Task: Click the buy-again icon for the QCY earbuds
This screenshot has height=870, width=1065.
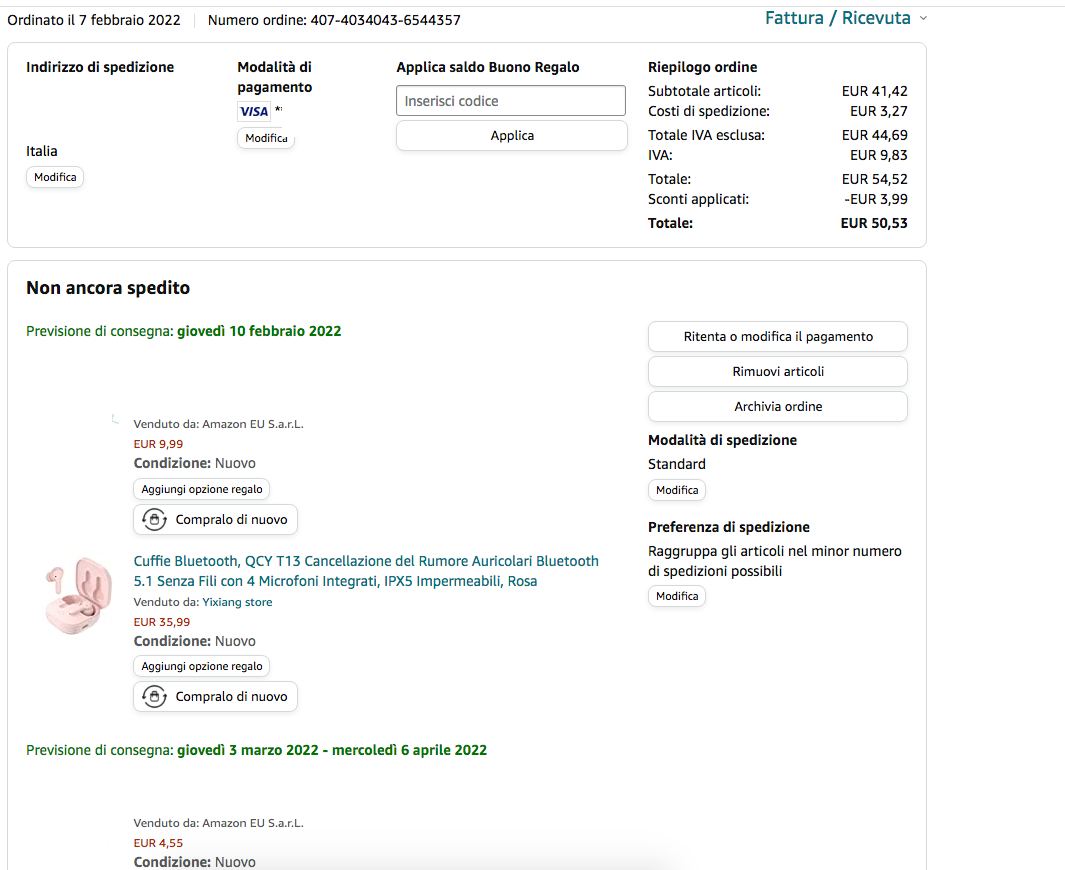Action: (x=154, y=697)
